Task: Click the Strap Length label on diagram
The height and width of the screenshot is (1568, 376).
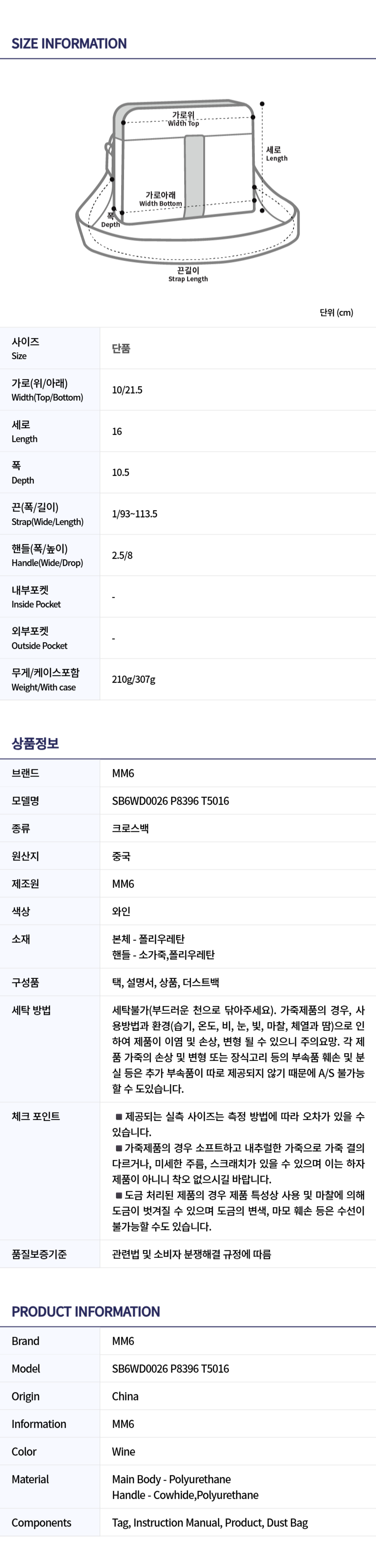Action: coord(188,275)
